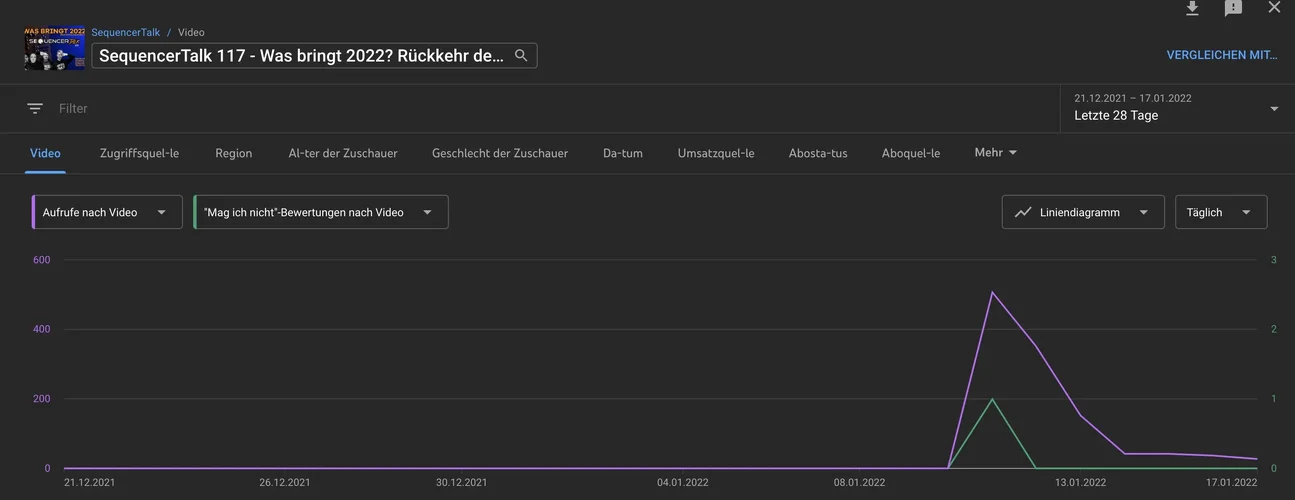Follow the SequencerTalk breadcrumb link
Viewport: 1295px width, 500px height.
point(125,33)
